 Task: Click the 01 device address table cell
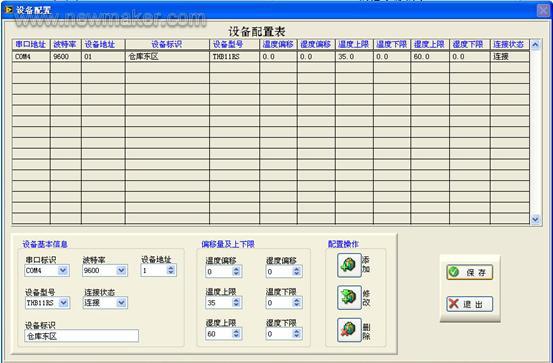tap(103, 56)
